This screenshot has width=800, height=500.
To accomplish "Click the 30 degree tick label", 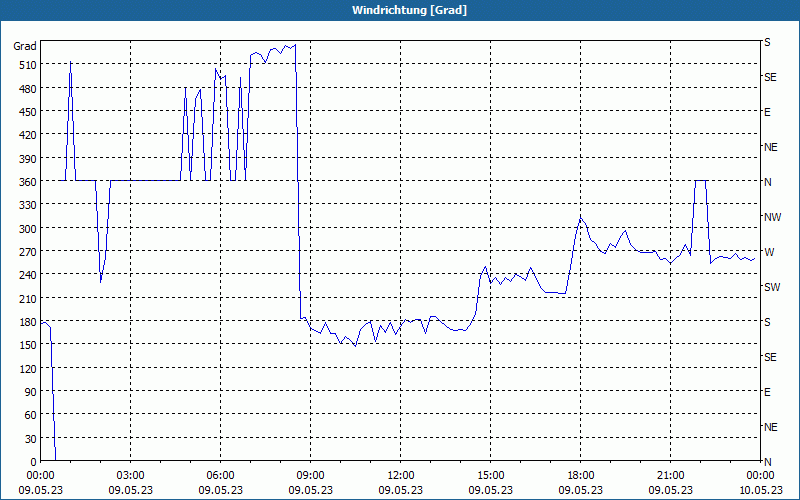I will (x=31, y=439).
